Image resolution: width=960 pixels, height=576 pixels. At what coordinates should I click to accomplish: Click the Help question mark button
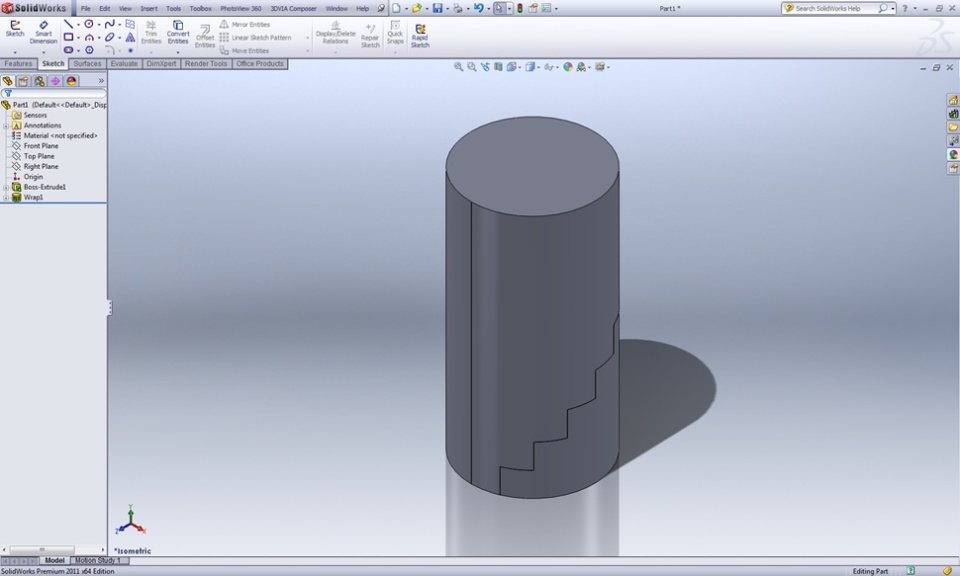[x=904, y=9]
